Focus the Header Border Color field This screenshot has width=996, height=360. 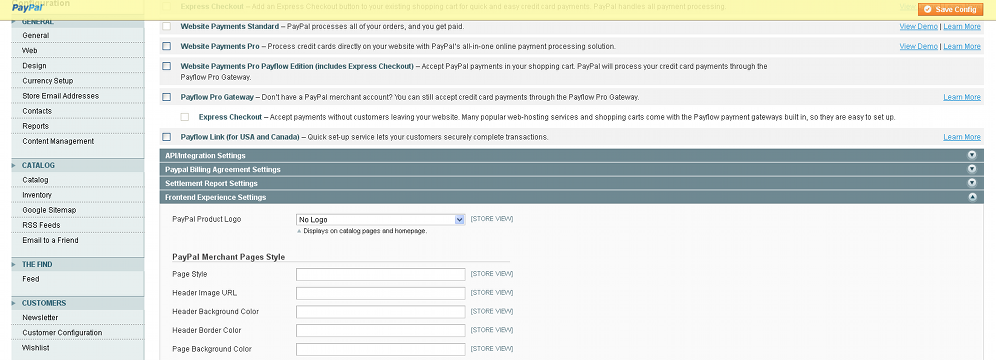[380, 331]
